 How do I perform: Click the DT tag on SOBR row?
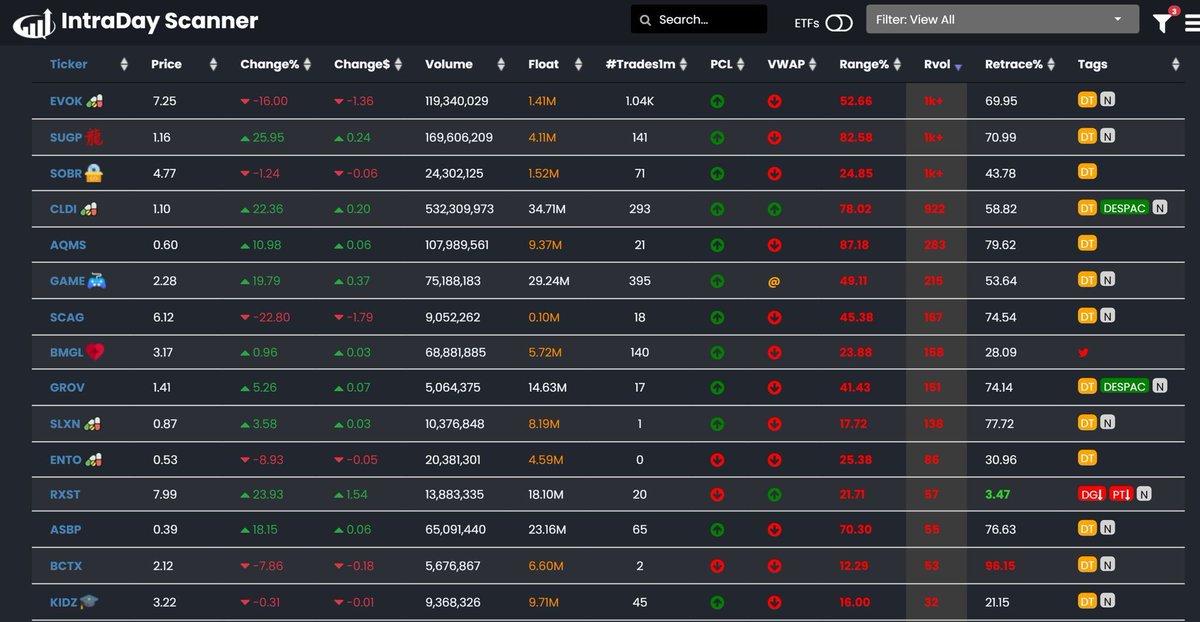(1087, 172)
